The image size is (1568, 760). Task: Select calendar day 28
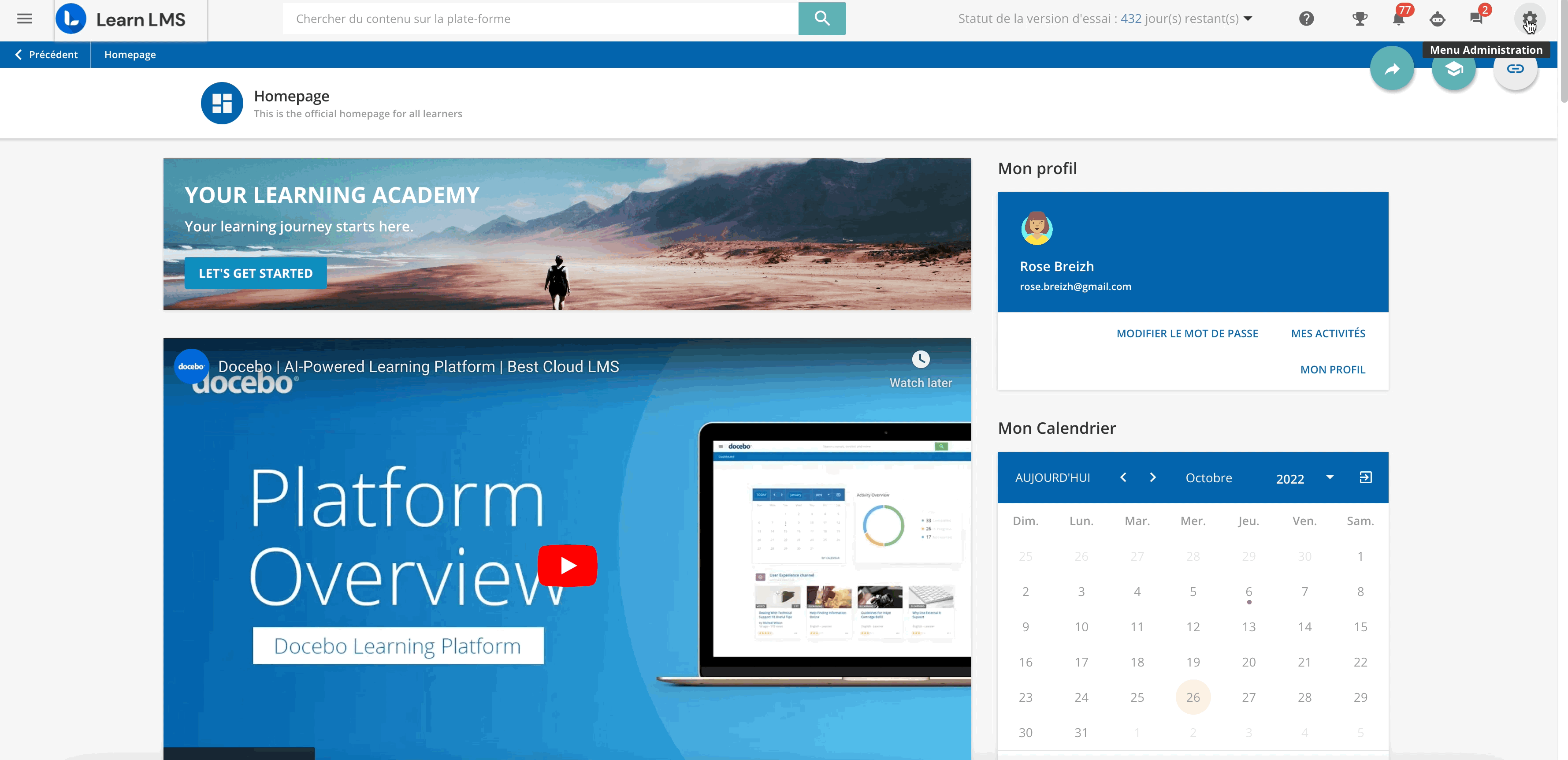click(1304, 697)
